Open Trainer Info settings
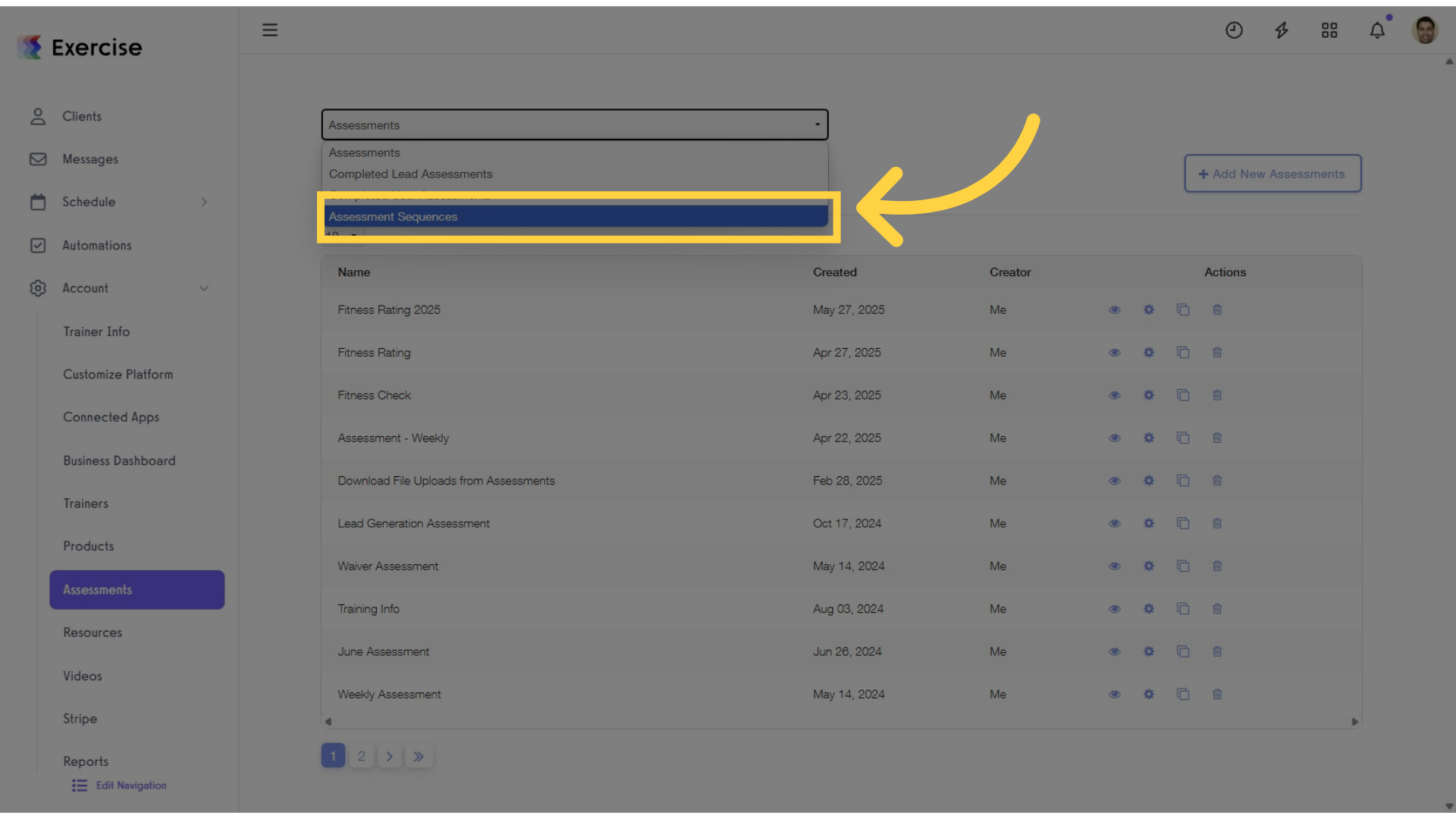1456x819 pixels. coord(96,331)
